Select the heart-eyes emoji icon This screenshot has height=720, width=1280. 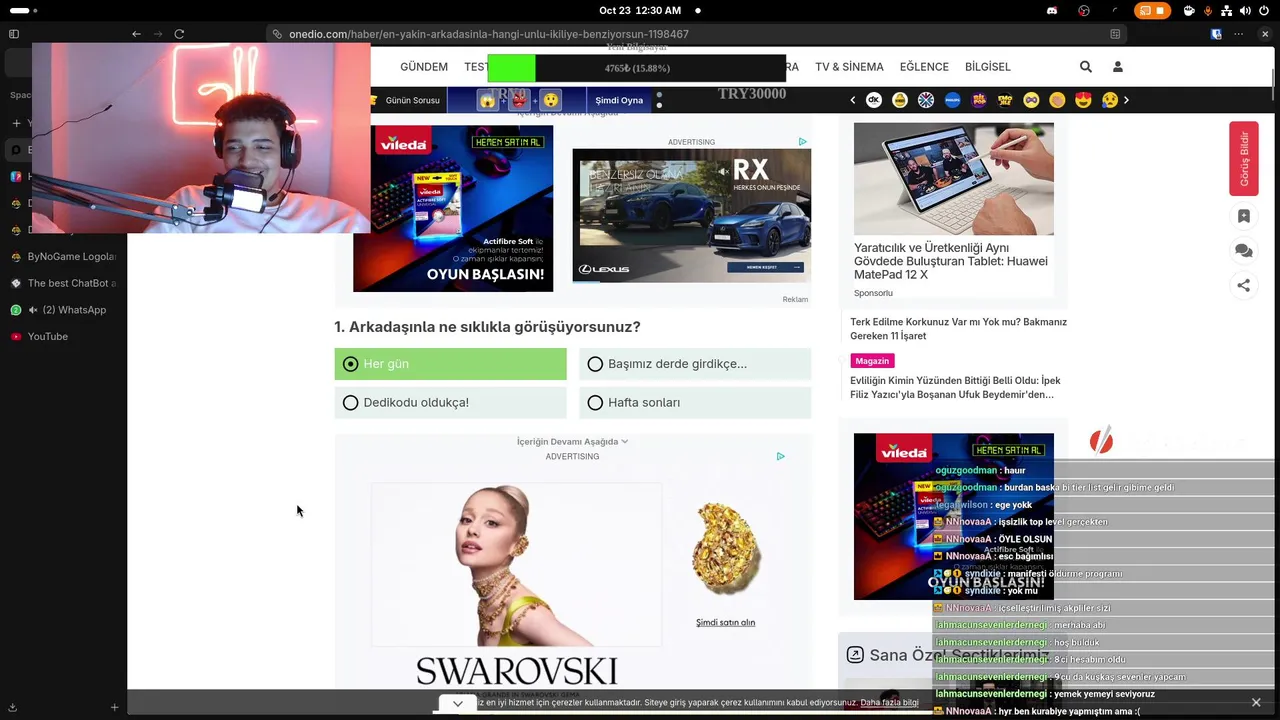point(1083,100)
